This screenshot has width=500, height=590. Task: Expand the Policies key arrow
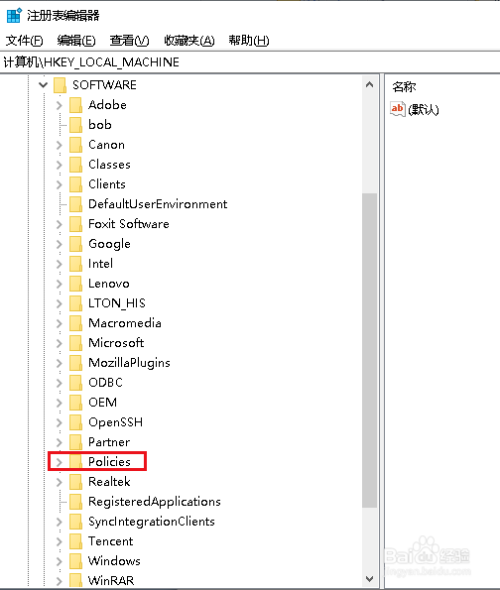coord(59,462)
